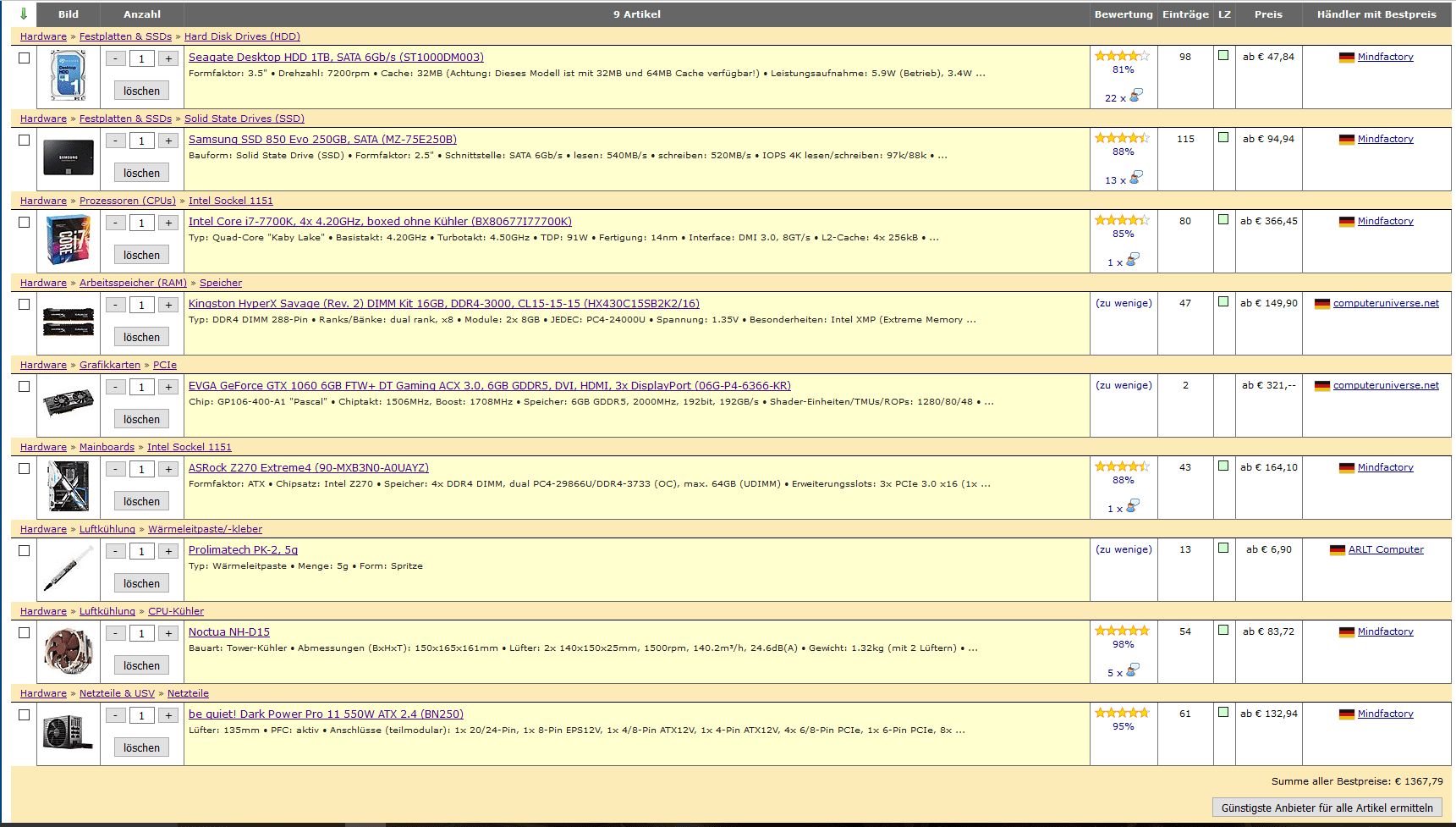The image size is (1456, 827).
Task: Click the German flag in the Seagate HDD row
Action: 1347,58
